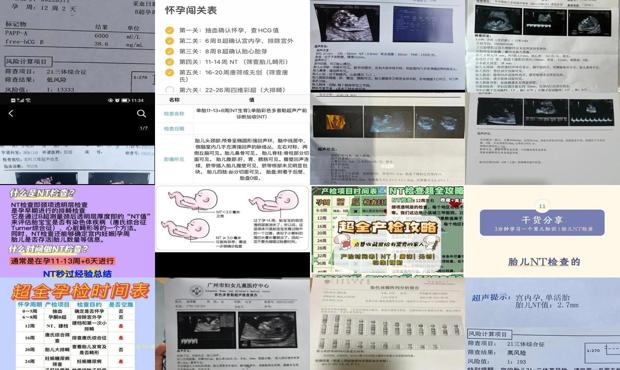Toggle the 第一关 抽血确认怀孕 checkmark
The height and width of the screenshot is (370, 620).
coord(169,30)
